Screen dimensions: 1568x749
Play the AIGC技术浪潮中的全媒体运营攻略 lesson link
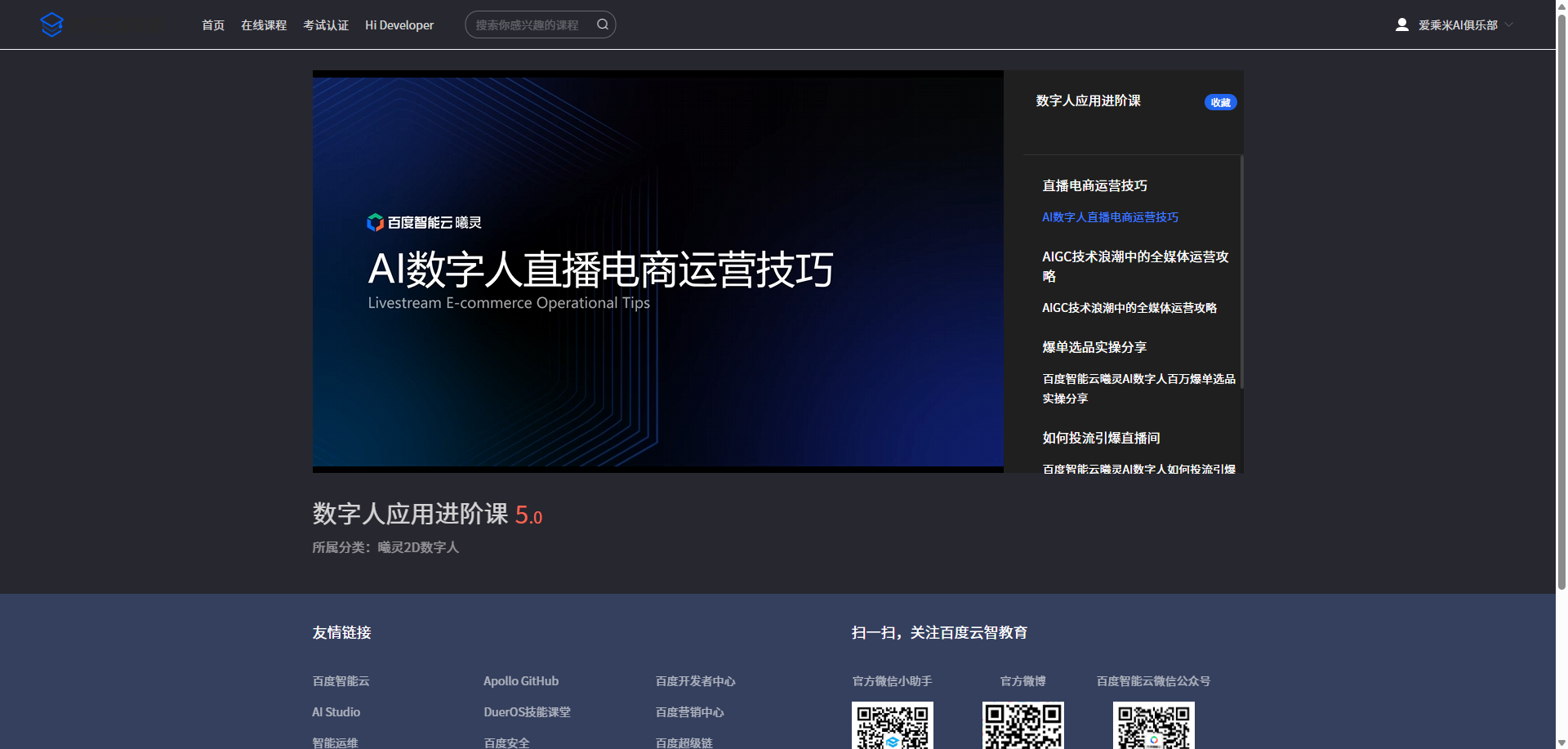[1129, 308]
